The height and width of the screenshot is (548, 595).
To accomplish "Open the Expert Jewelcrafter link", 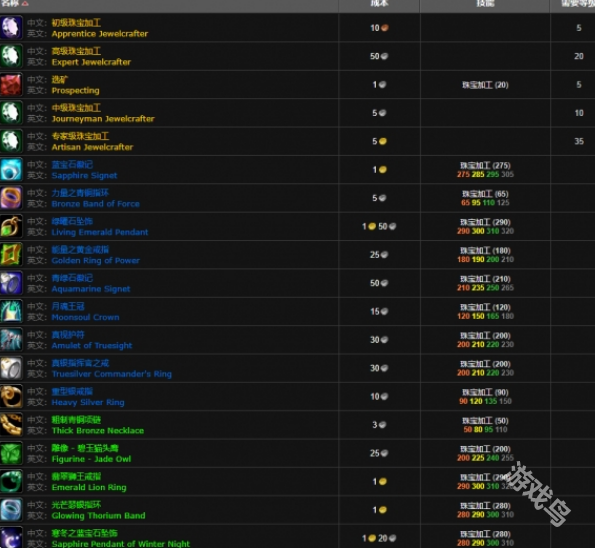I will [91, 62].
